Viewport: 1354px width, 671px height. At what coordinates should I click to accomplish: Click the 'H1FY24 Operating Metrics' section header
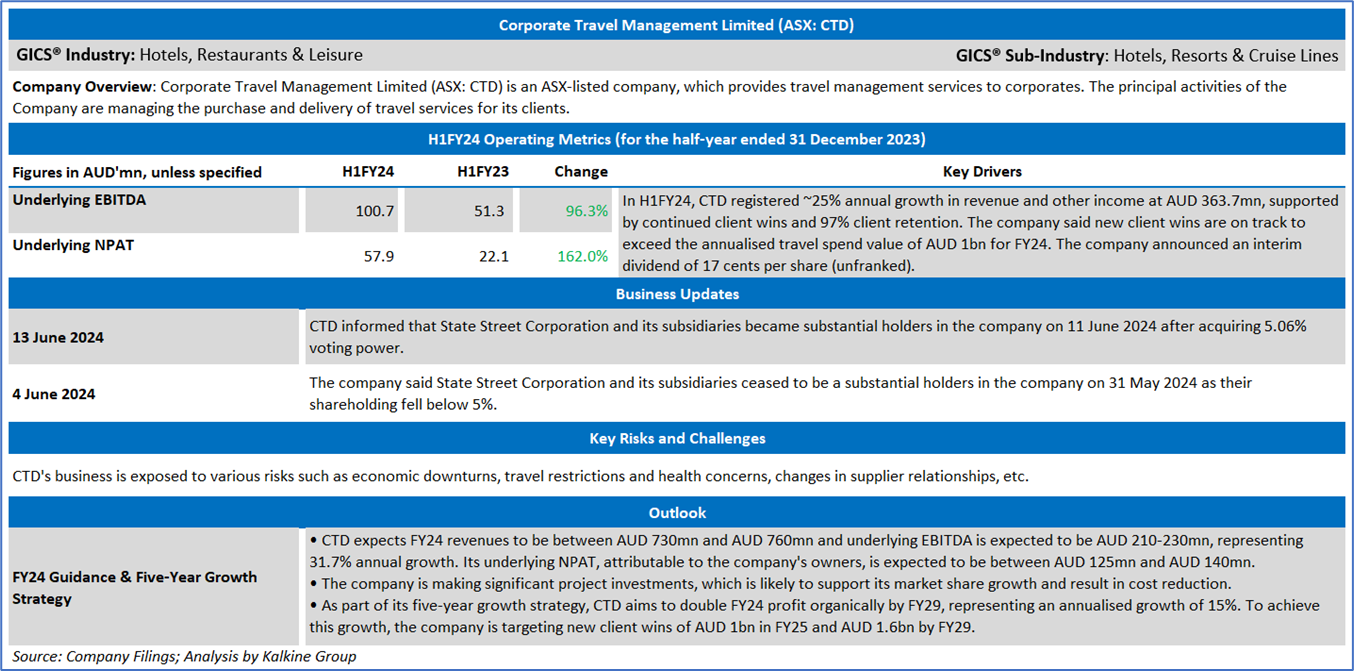[x=676, y=139]
